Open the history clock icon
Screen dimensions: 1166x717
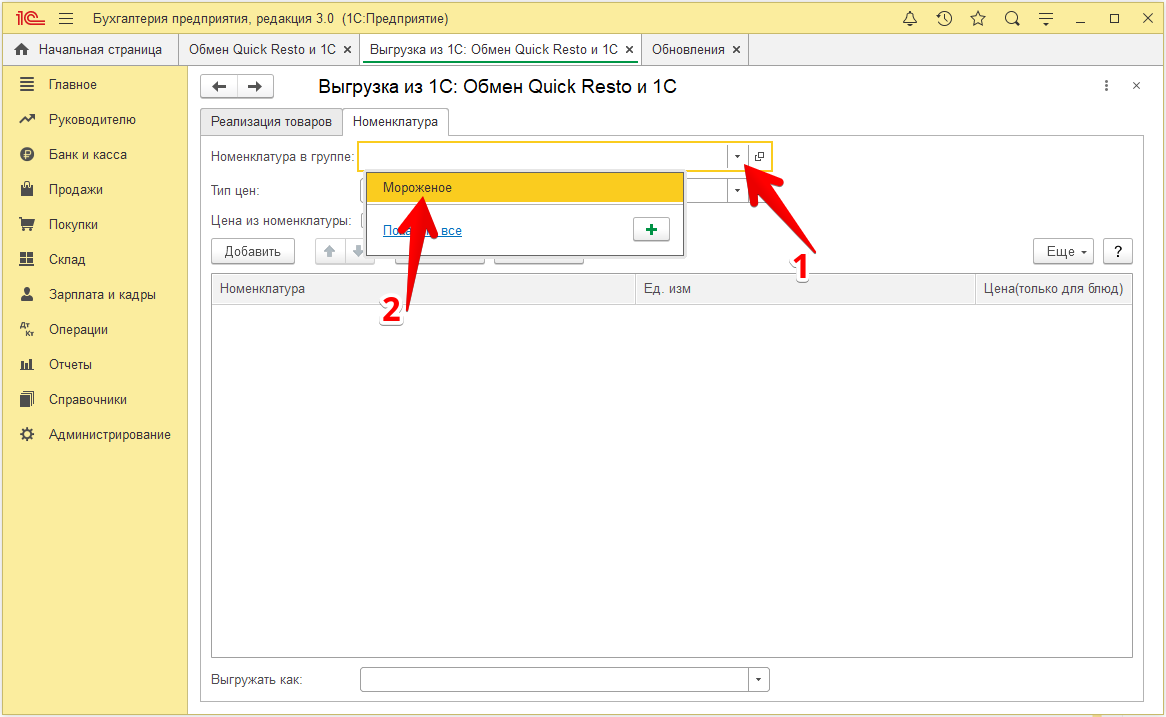(944, 19)
